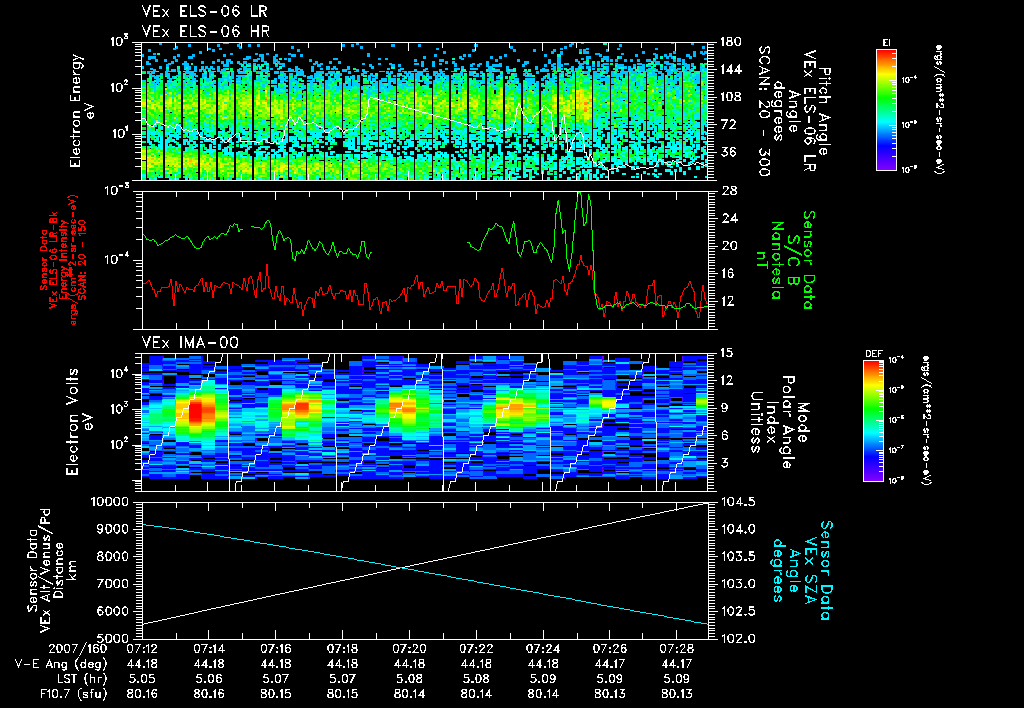Click the "3" polar angle index tick
Viewport: 1024px width, 708px height.
pos(724,462)
